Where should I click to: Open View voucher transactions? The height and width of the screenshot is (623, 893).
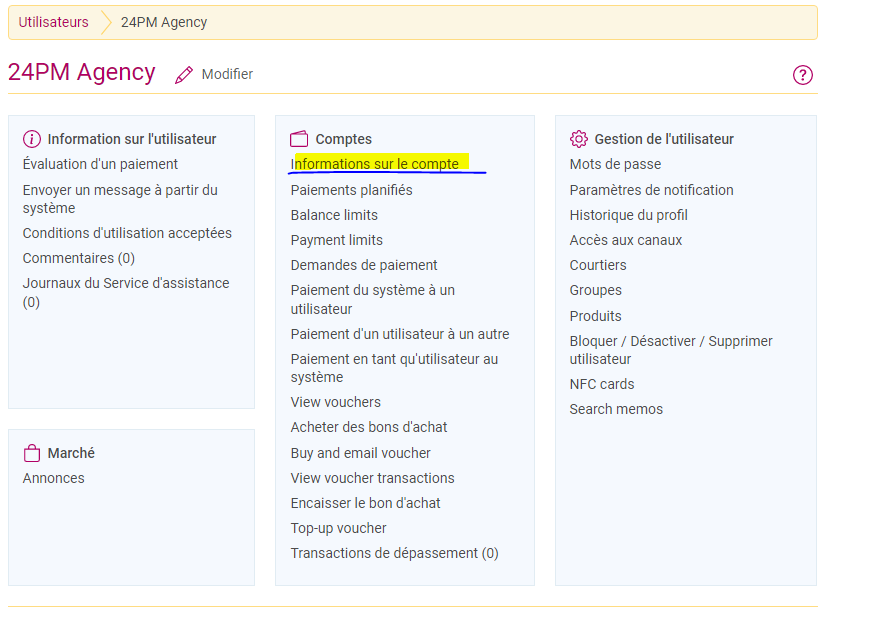tap(372, 478)
